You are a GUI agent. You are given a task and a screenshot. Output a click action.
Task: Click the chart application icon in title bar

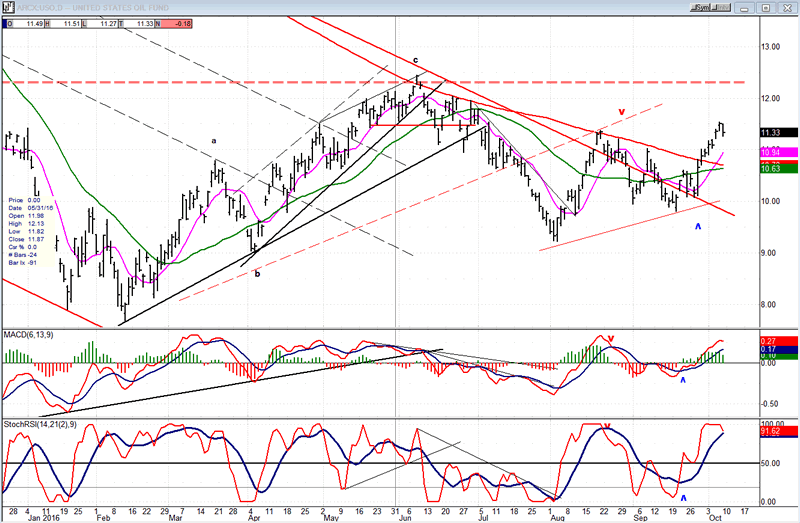[7, 6]
